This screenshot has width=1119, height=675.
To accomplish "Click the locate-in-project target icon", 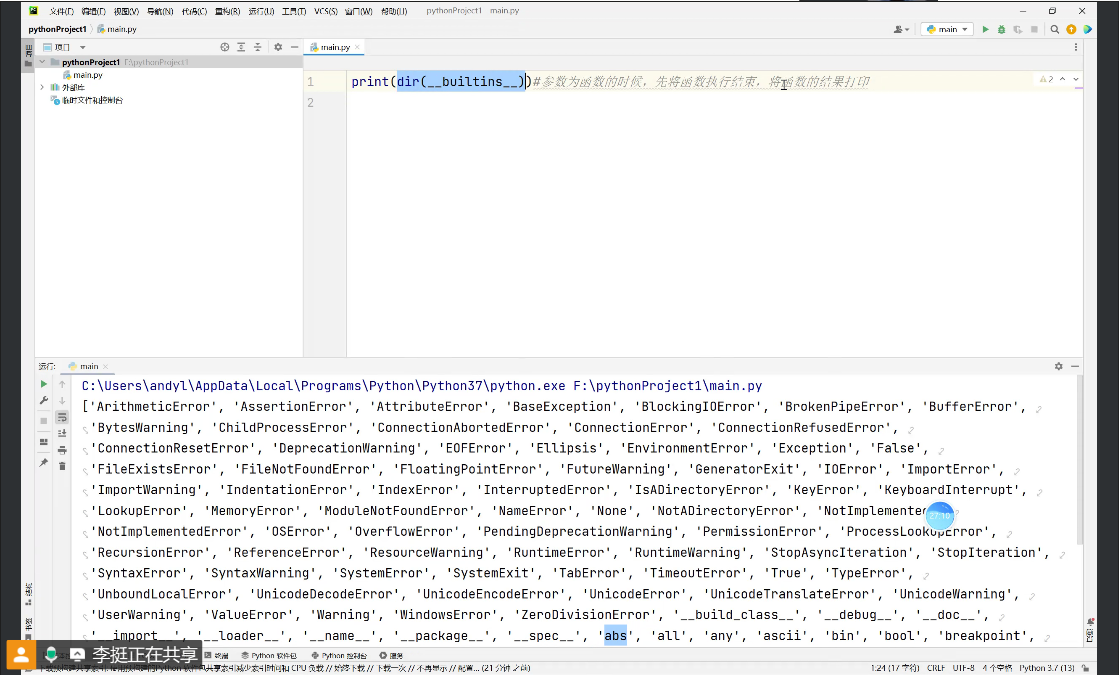I will (225, 47).
